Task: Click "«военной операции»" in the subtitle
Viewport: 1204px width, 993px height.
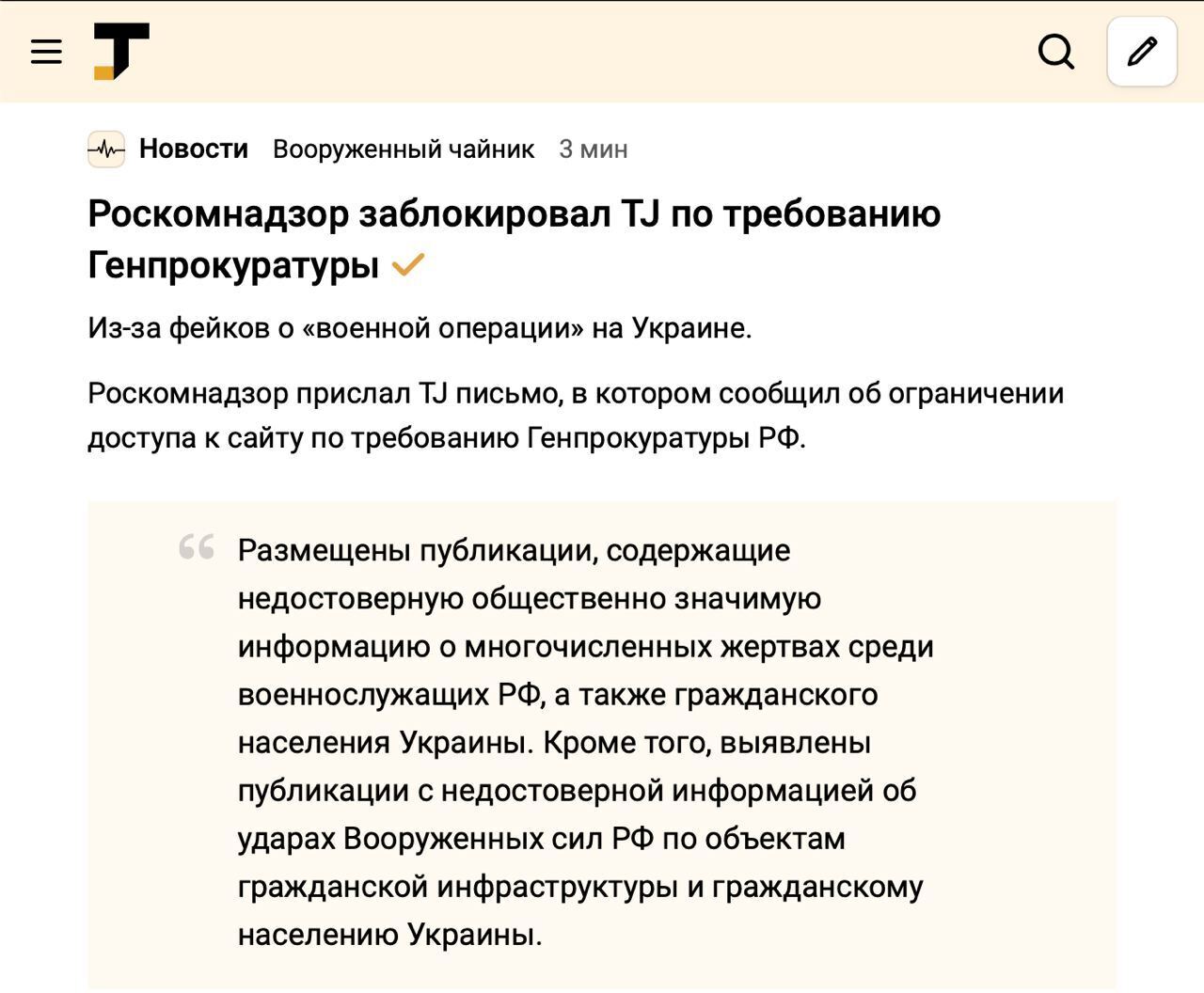Action: click(442, 328)
